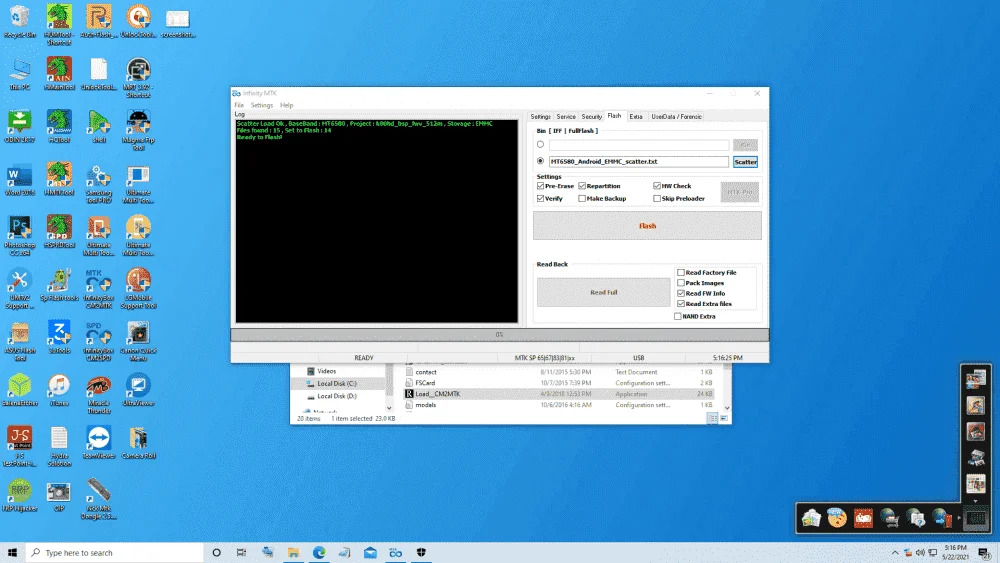Launch the Samsung Tool PRO shortcut
The width and height of the screenshot is (1000, 563).
[x=99, y=184]
